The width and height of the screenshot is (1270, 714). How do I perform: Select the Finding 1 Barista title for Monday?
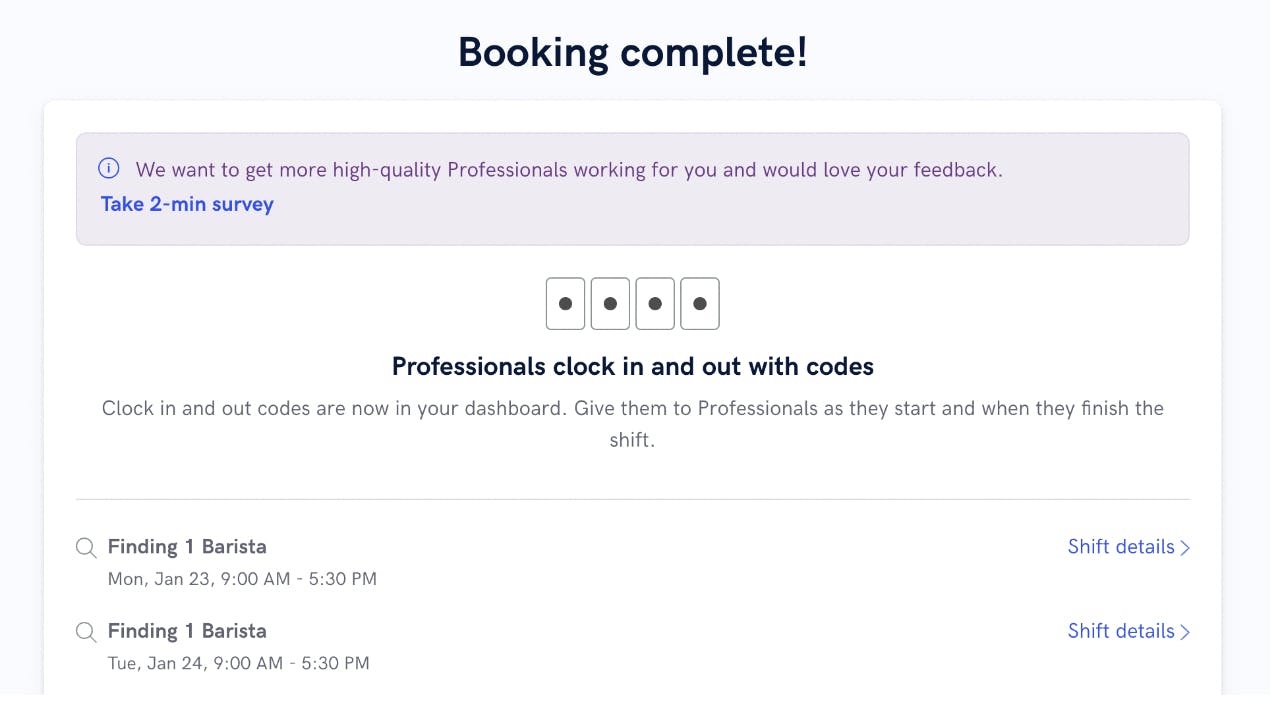187,547
